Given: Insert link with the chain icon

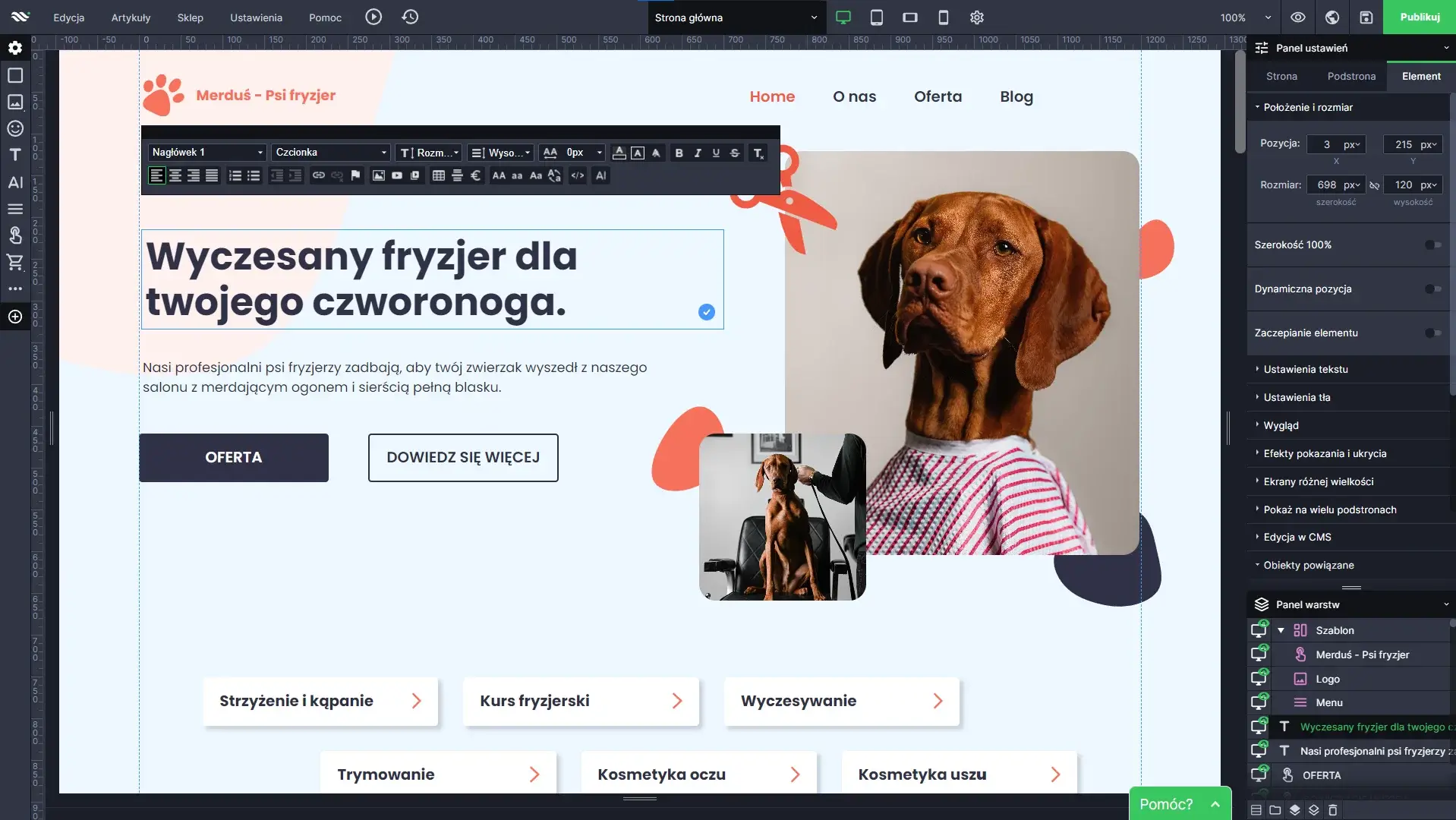Looking at the screenshot, I should coord(319,175).
